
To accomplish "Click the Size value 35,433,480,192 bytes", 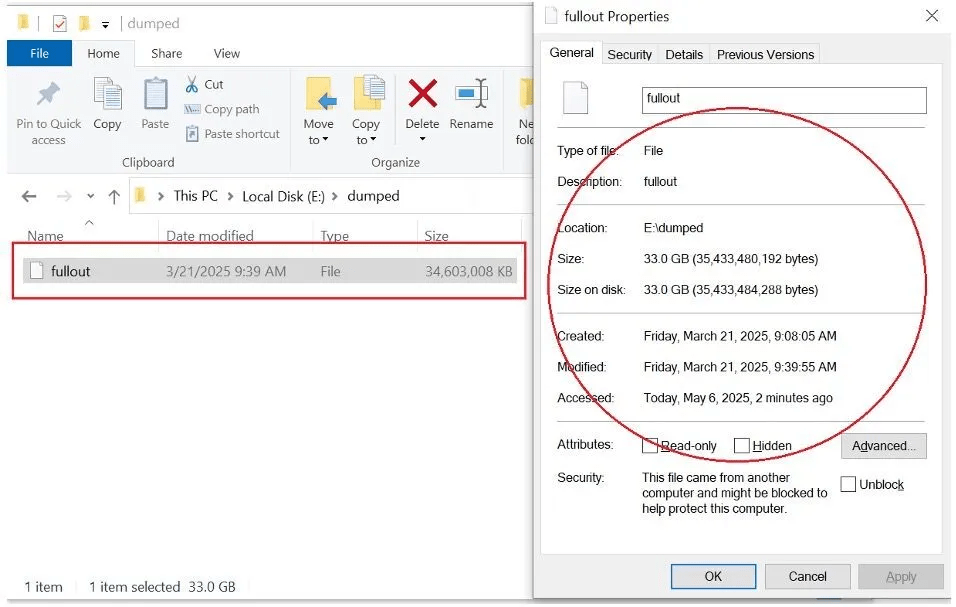I will [730, 258].
